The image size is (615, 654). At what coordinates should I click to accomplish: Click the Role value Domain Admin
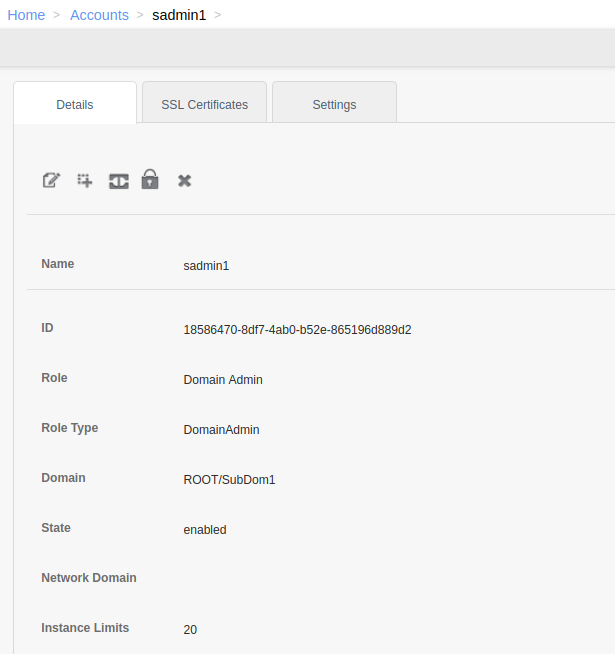tap(223, 380)
